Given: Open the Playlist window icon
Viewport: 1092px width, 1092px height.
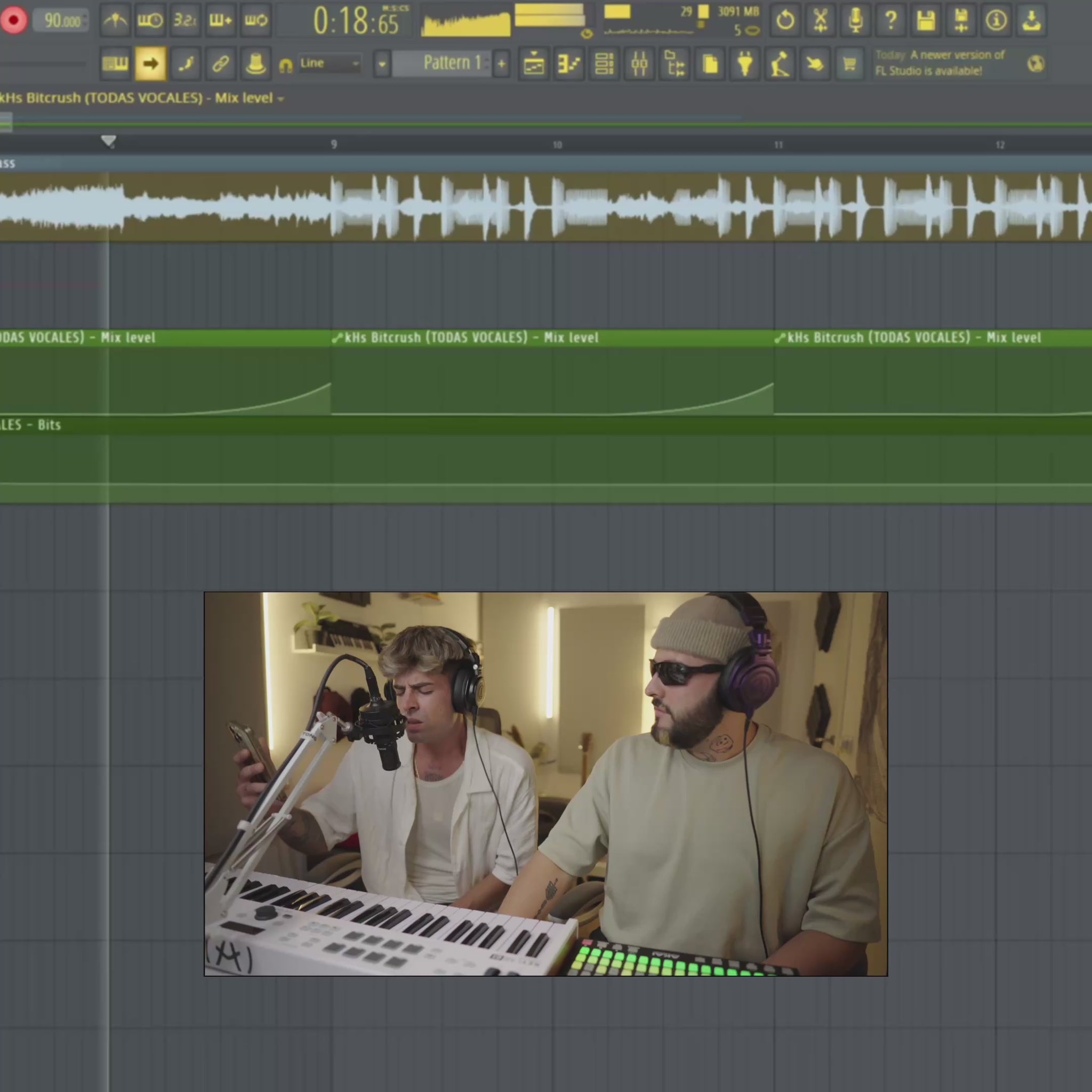Looking at the screenshot, I should coord(534,64).
